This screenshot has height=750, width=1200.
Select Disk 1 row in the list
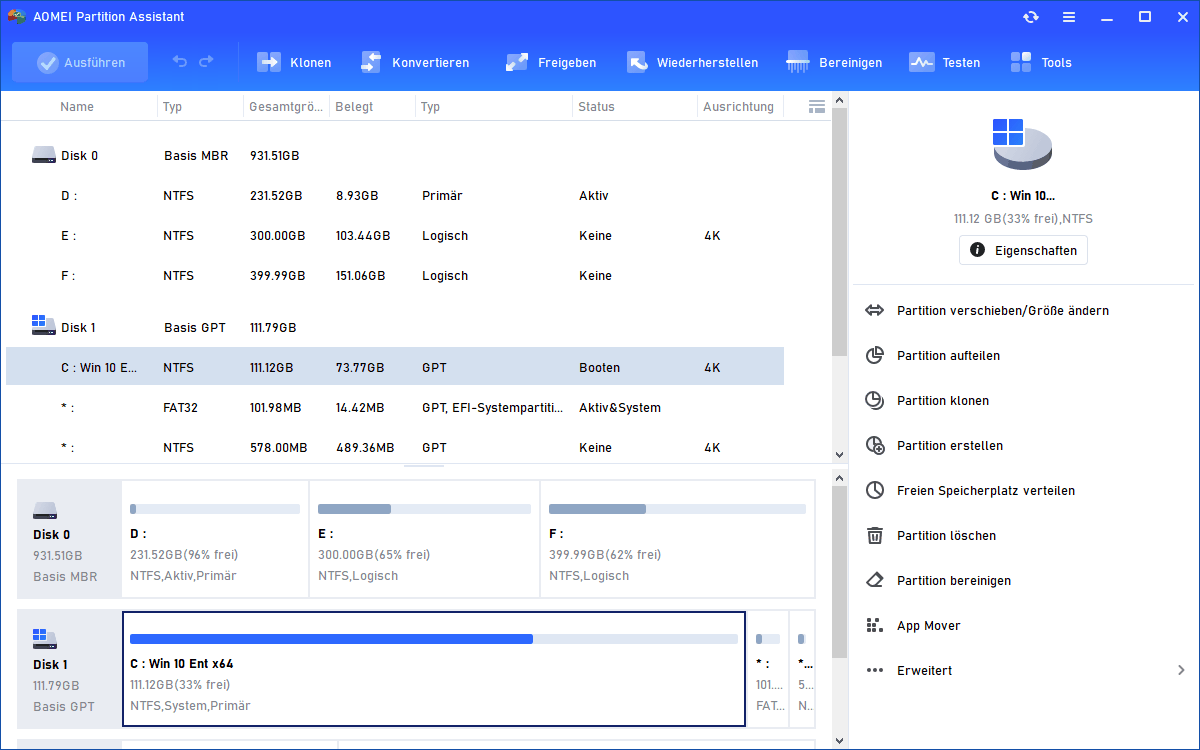[395, 328]
